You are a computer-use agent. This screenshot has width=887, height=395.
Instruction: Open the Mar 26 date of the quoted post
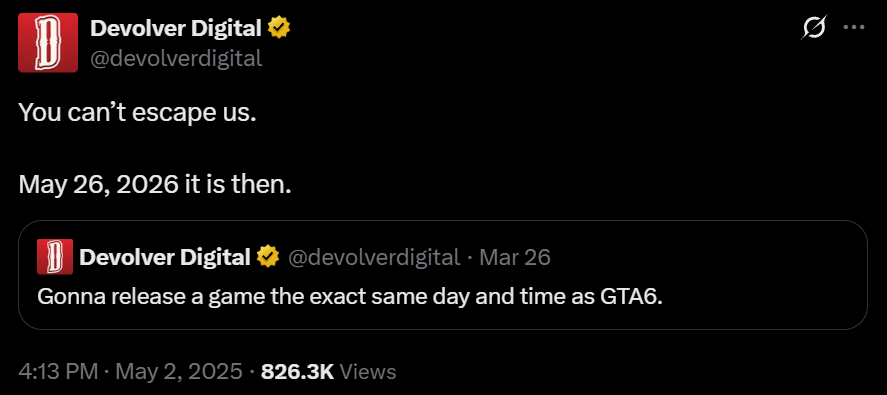pos(515,257)
